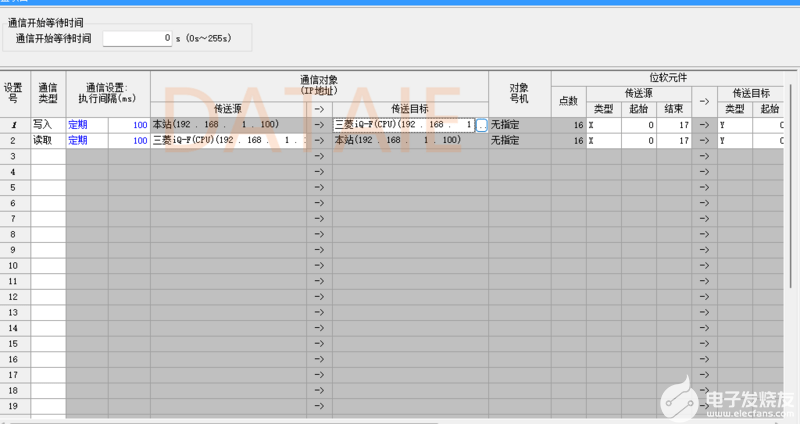
Task: Click source type X in row 2
Action: point(604,140)
